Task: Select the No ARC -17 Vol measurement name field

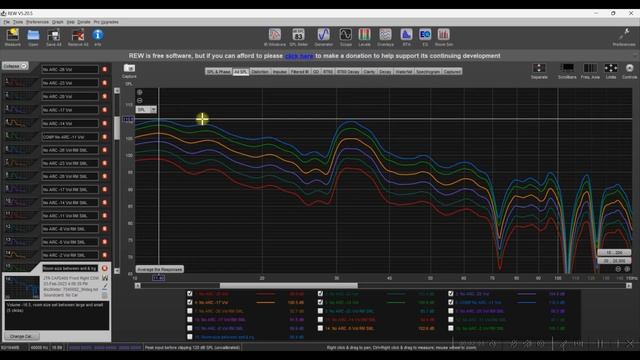Action: click(x=70, y=110)
